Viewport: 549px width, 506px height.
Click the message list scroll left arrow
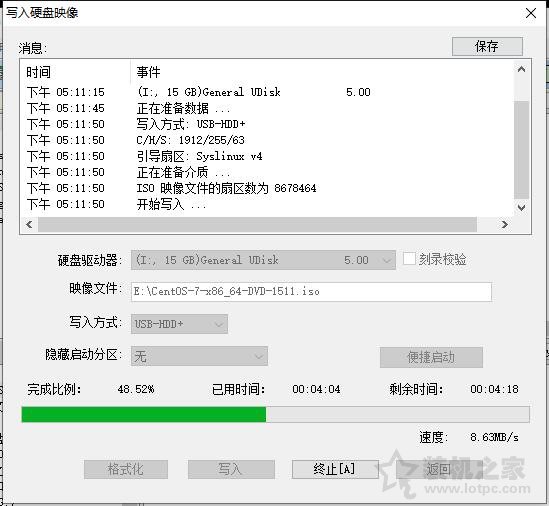pos(29,224)
